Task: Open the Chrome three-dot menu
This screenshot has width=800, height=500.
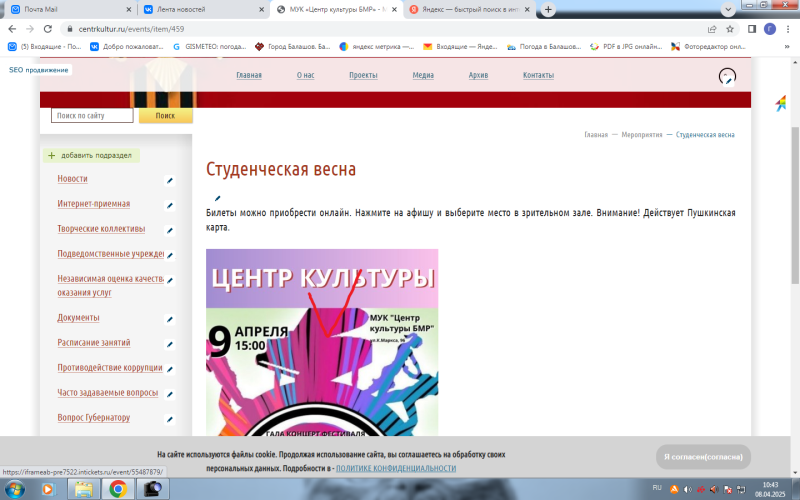Action: click(x=788, y=29)
